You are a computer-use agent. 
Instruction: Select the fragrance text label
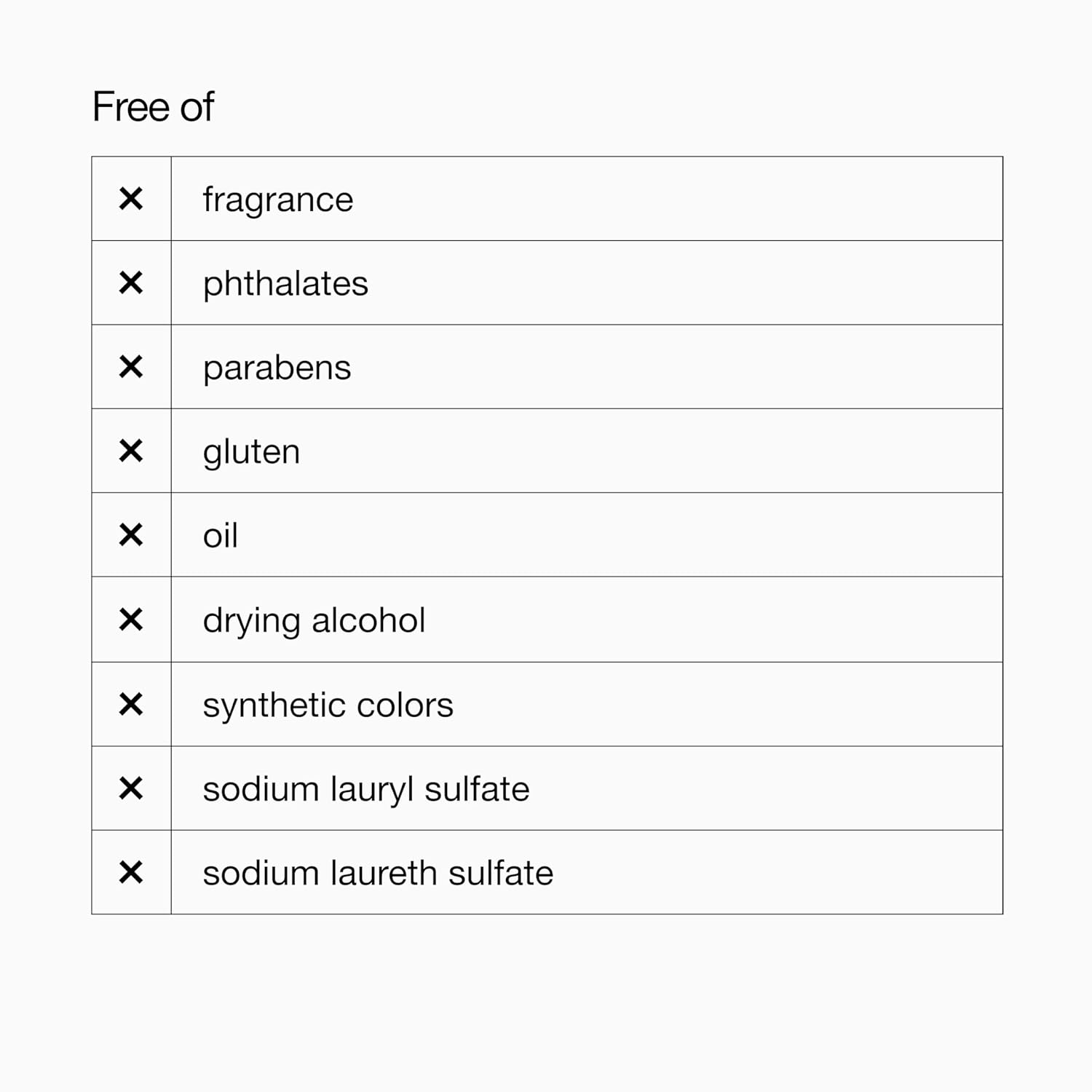(277, 200)
